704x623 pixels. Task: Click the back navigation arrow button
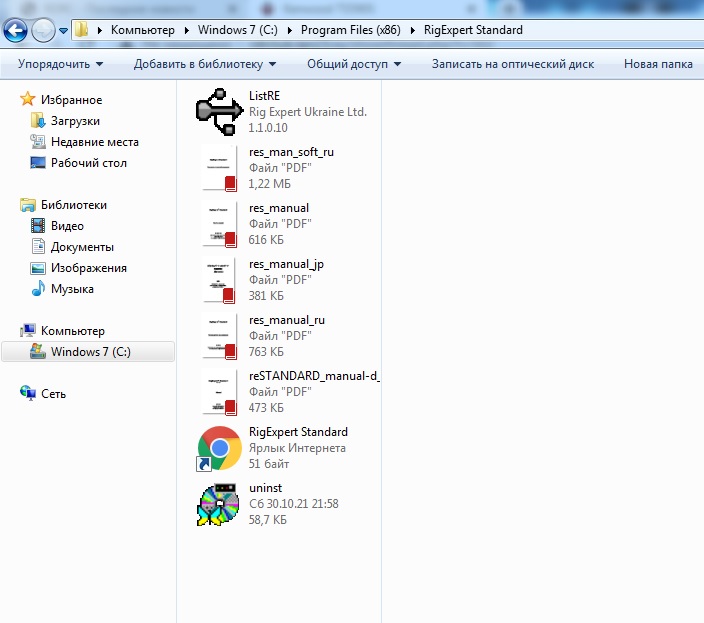point(15,30)
